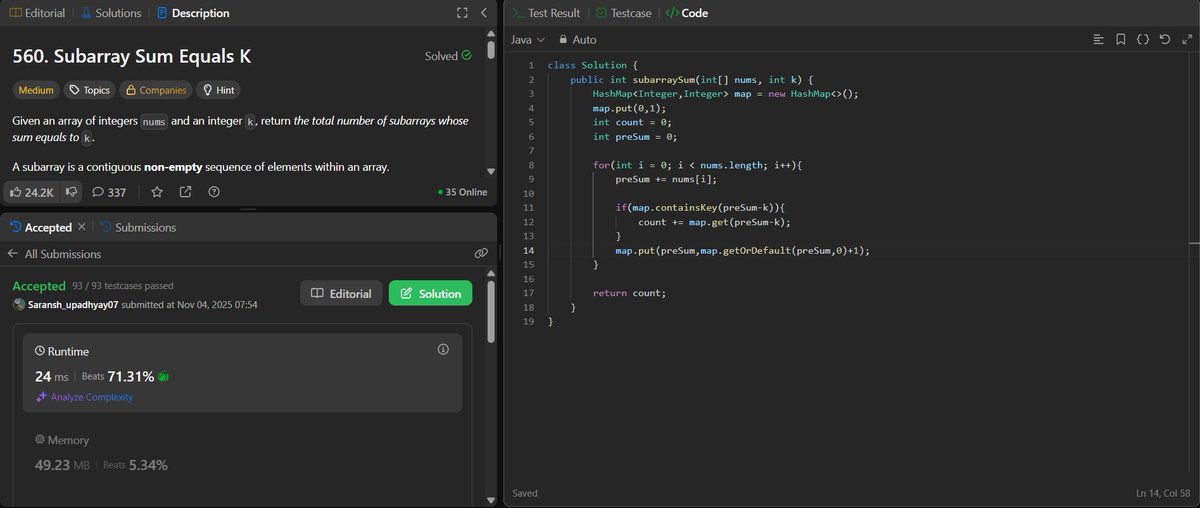This screenshot has width=1200, height=508.
Task: Click the curly braces snippet icon
Action: point(1142,40)
